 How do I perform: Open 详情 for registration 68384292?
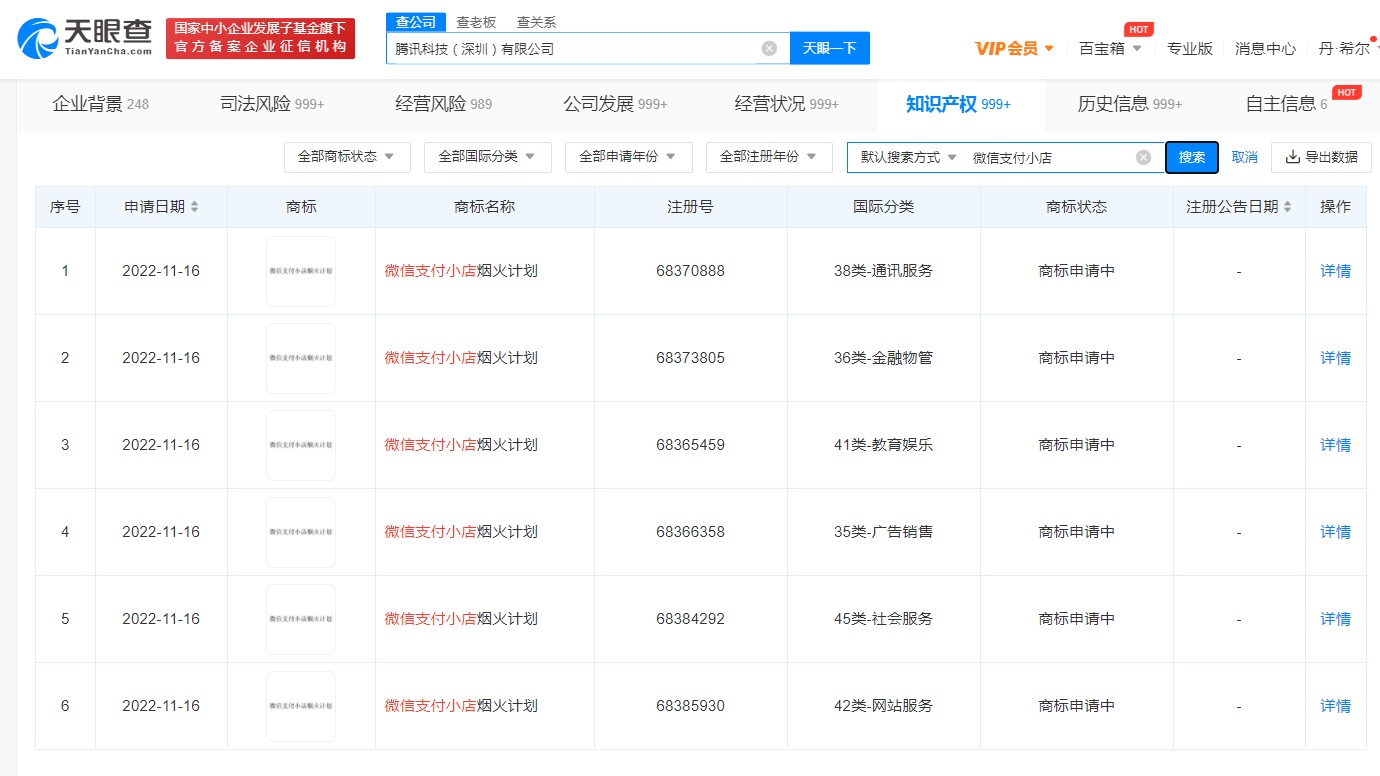coord(1335,619)
